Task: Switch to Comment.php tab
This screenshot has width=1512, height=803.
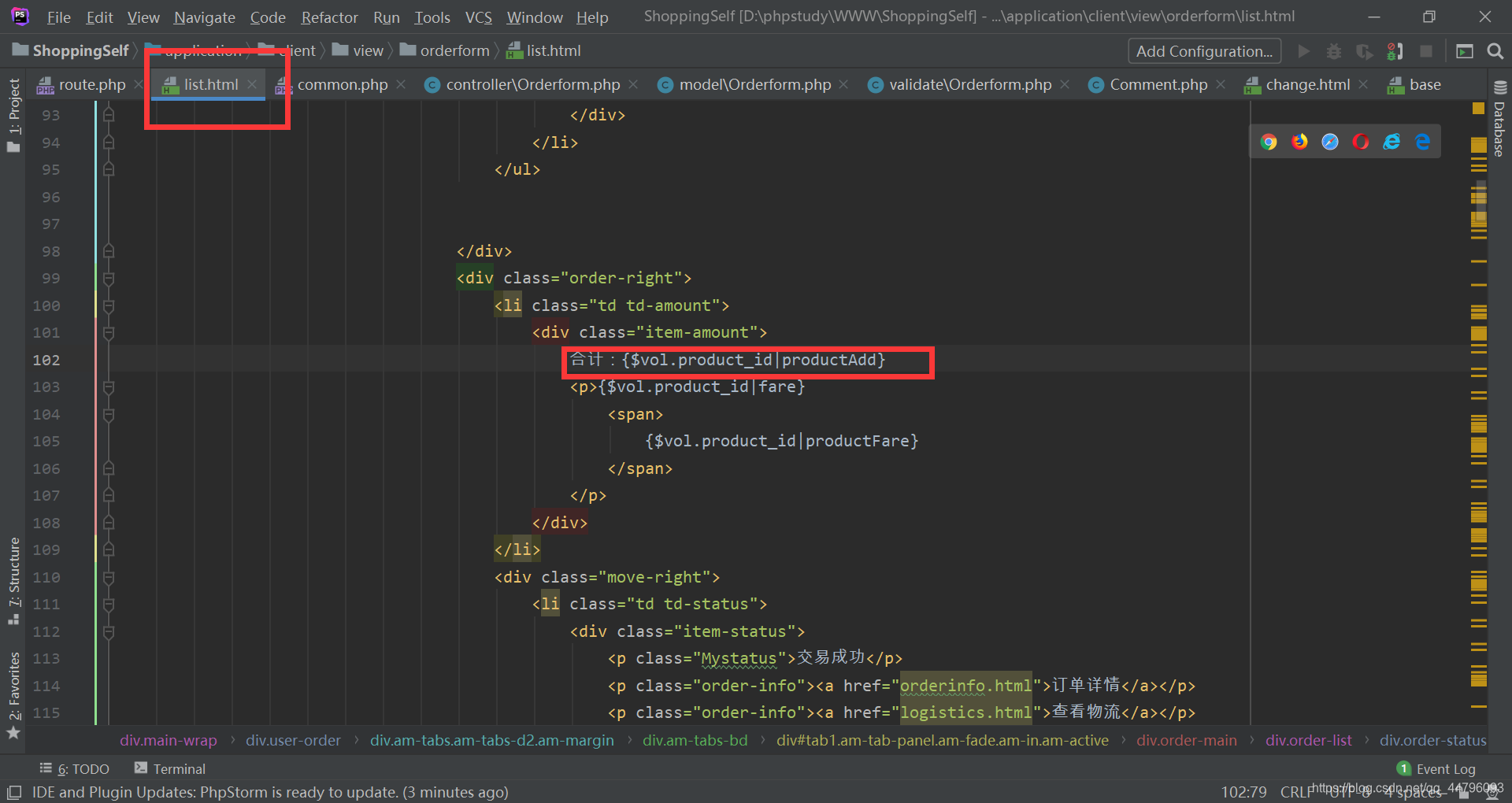Action: point(1158,84)
